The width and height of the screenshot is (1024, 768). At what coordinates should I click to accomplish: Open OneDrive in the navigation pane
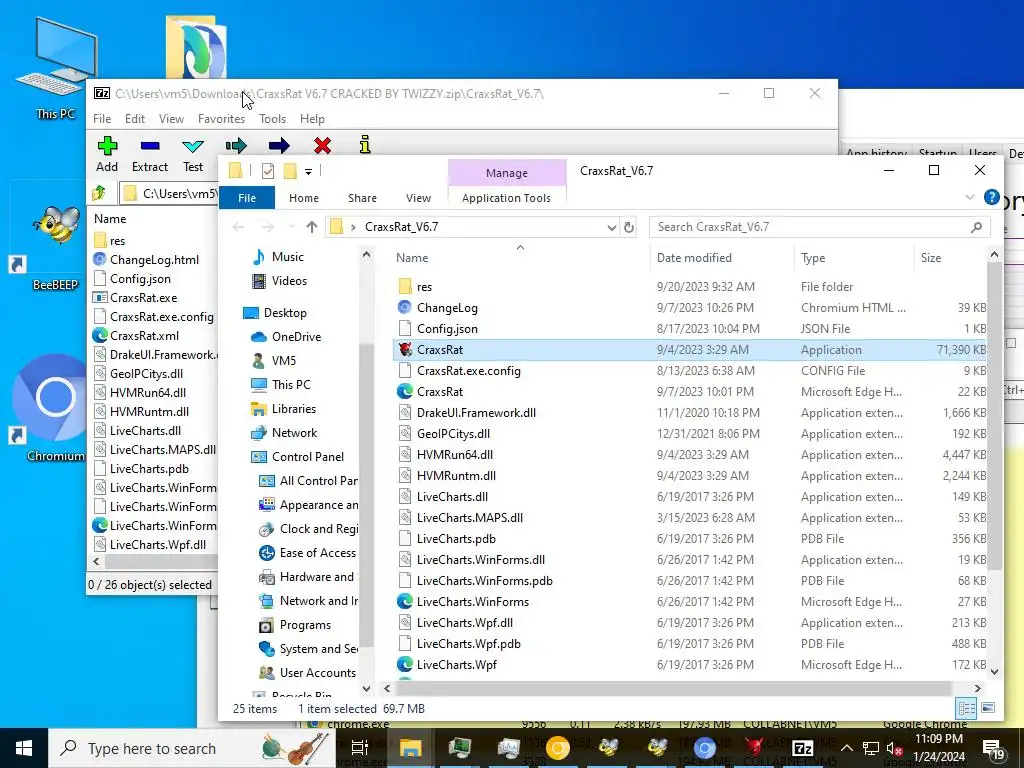click(296, 337)
